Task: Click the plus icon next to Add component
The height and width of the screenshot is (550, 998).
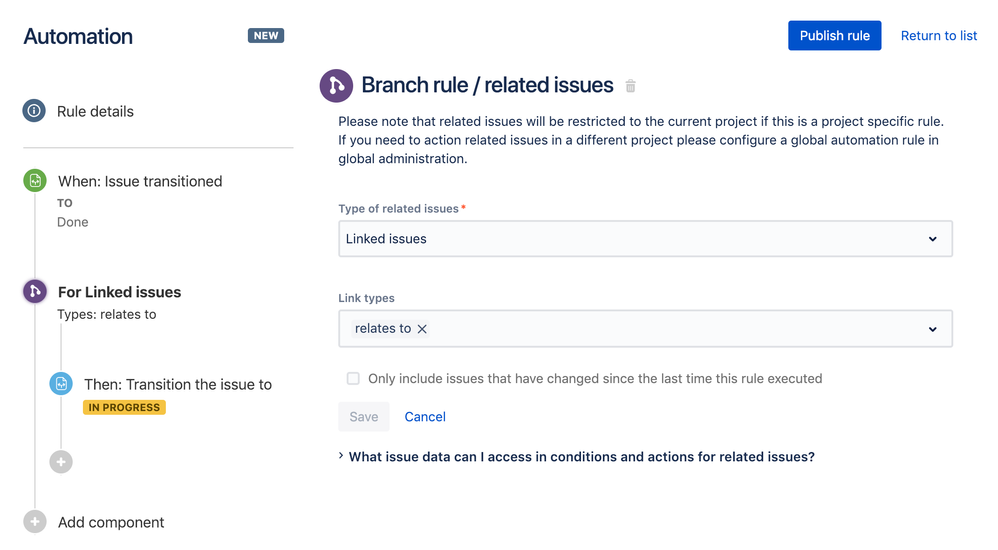Action: [35, 522]
